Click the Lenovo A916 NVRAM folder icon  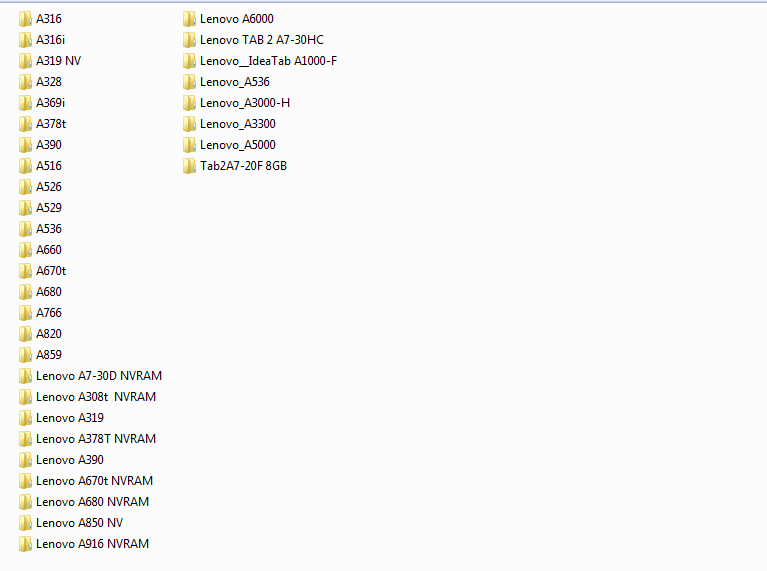25,545
